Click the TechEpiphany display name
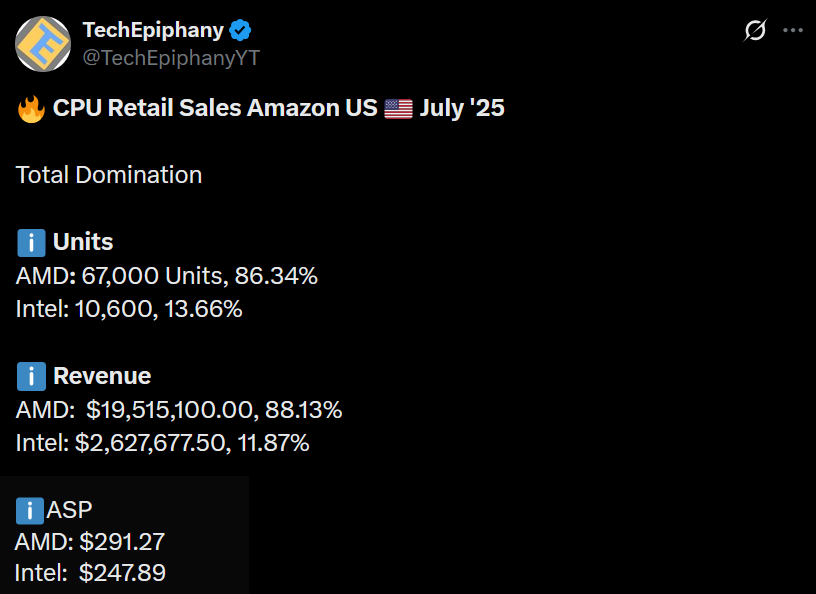Viewport: 816px width, 594px height. point(153,31)
